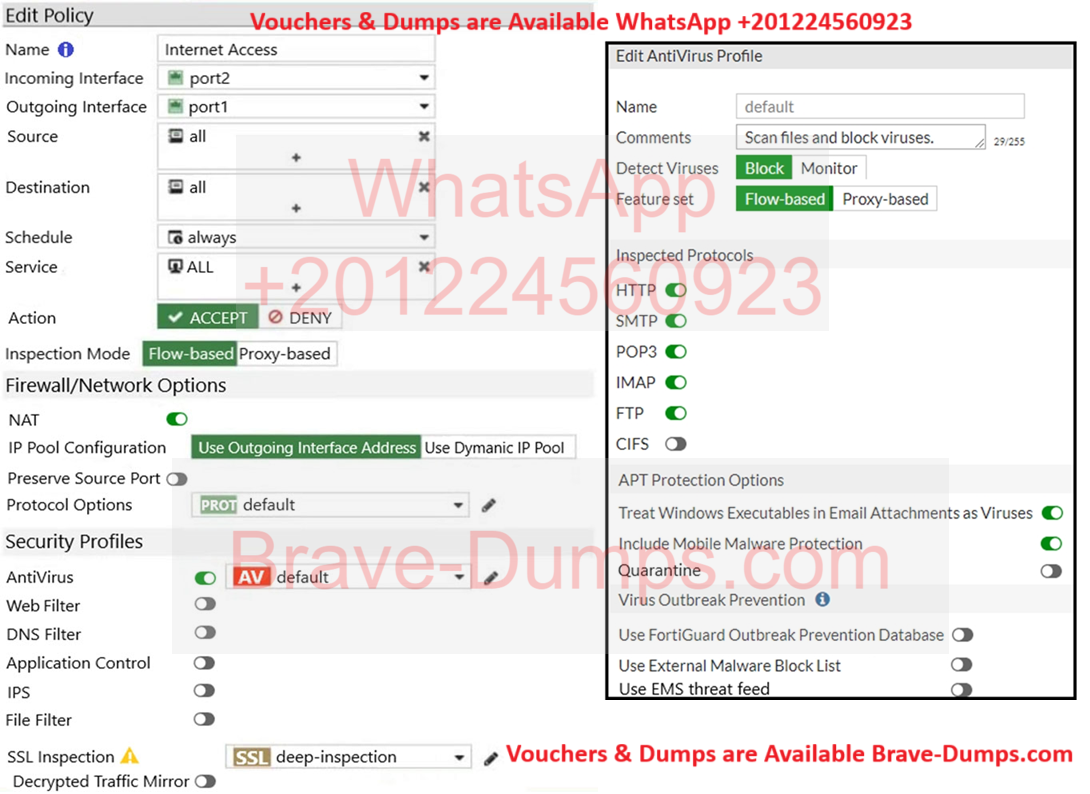Click the Comments text field

click(860, 138)
